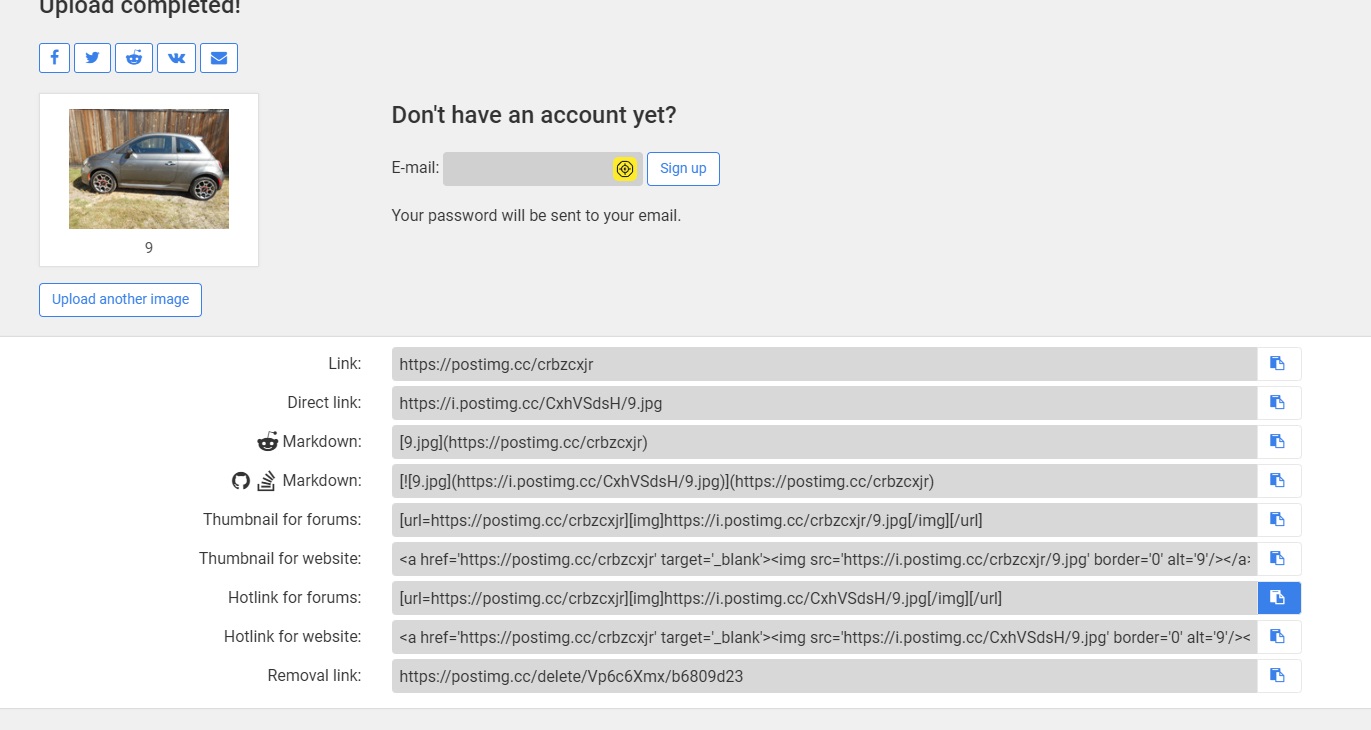Select the Direct link text field
The width and height of the screenshot is (1371, 730).
(824, 403)
